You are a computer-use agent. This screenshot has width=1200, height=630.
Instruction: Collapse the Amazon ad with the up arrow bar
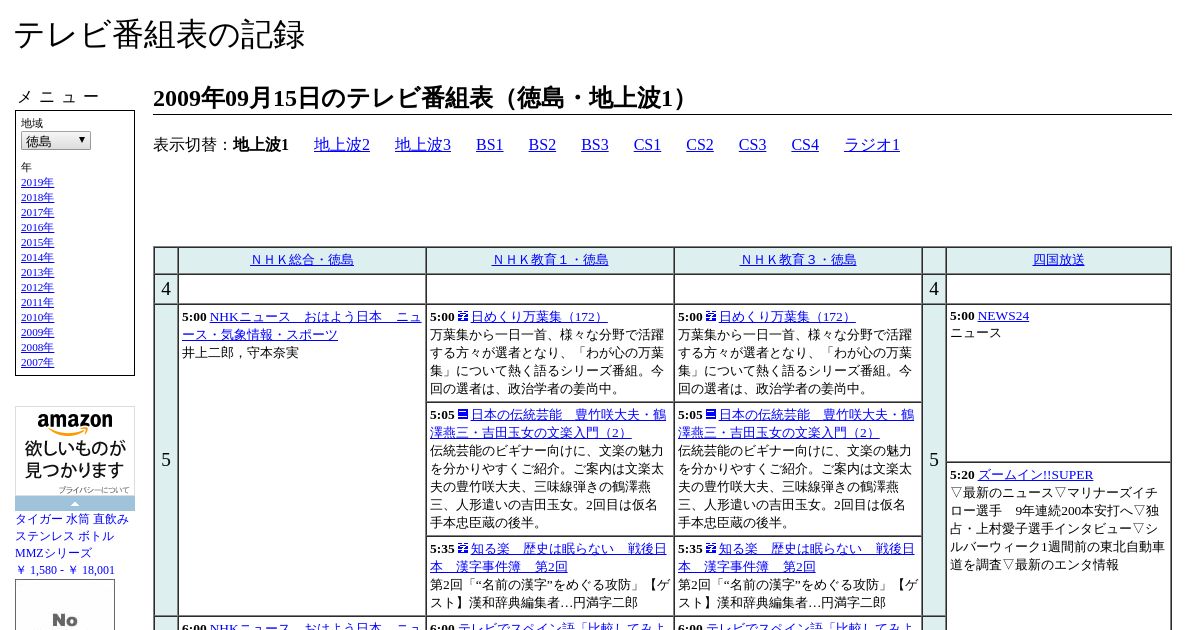click(x=75, y=504)
